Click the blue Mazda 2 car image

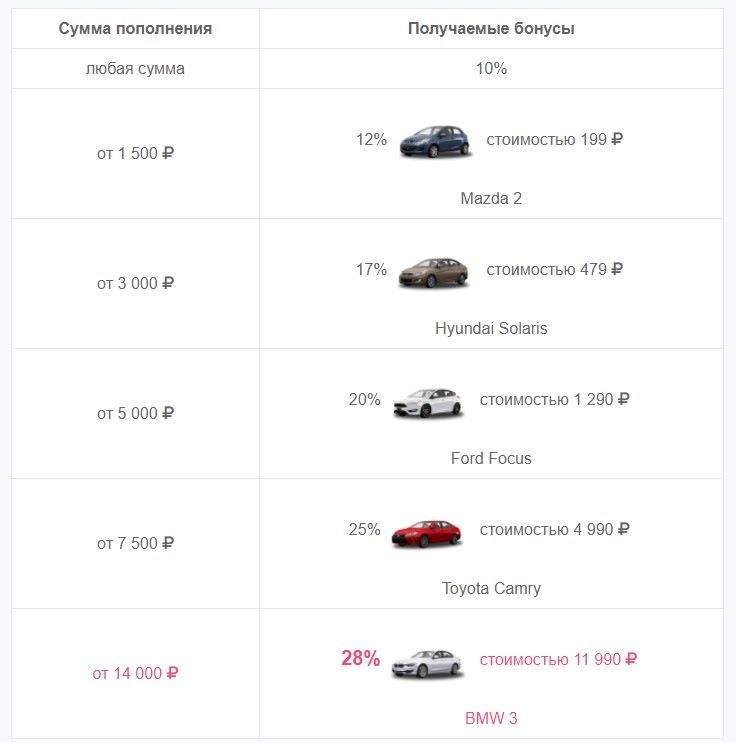435,141
